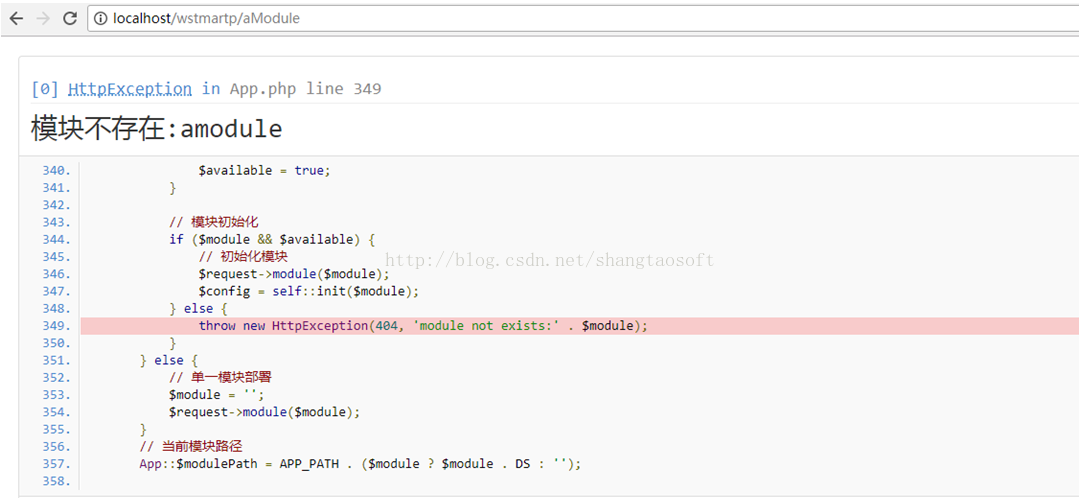Click the code '$request->module($module);' on line 354
The image size is (1081, 498).
[x=265, y=412]
